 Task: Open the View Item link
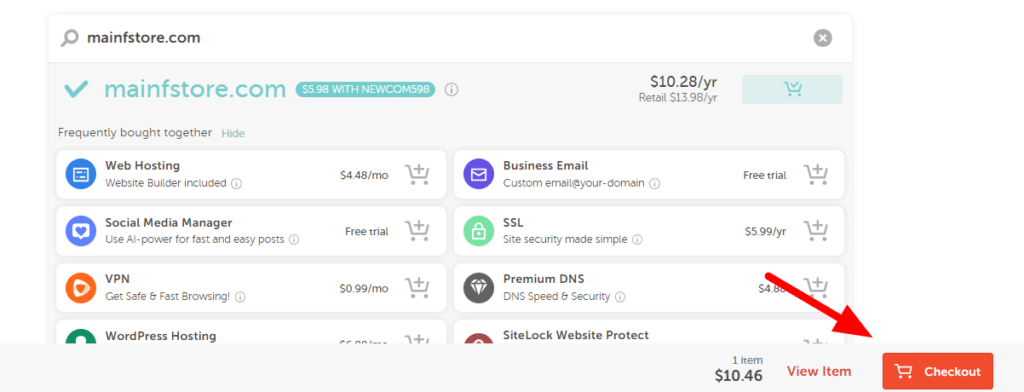coord(819,372)
